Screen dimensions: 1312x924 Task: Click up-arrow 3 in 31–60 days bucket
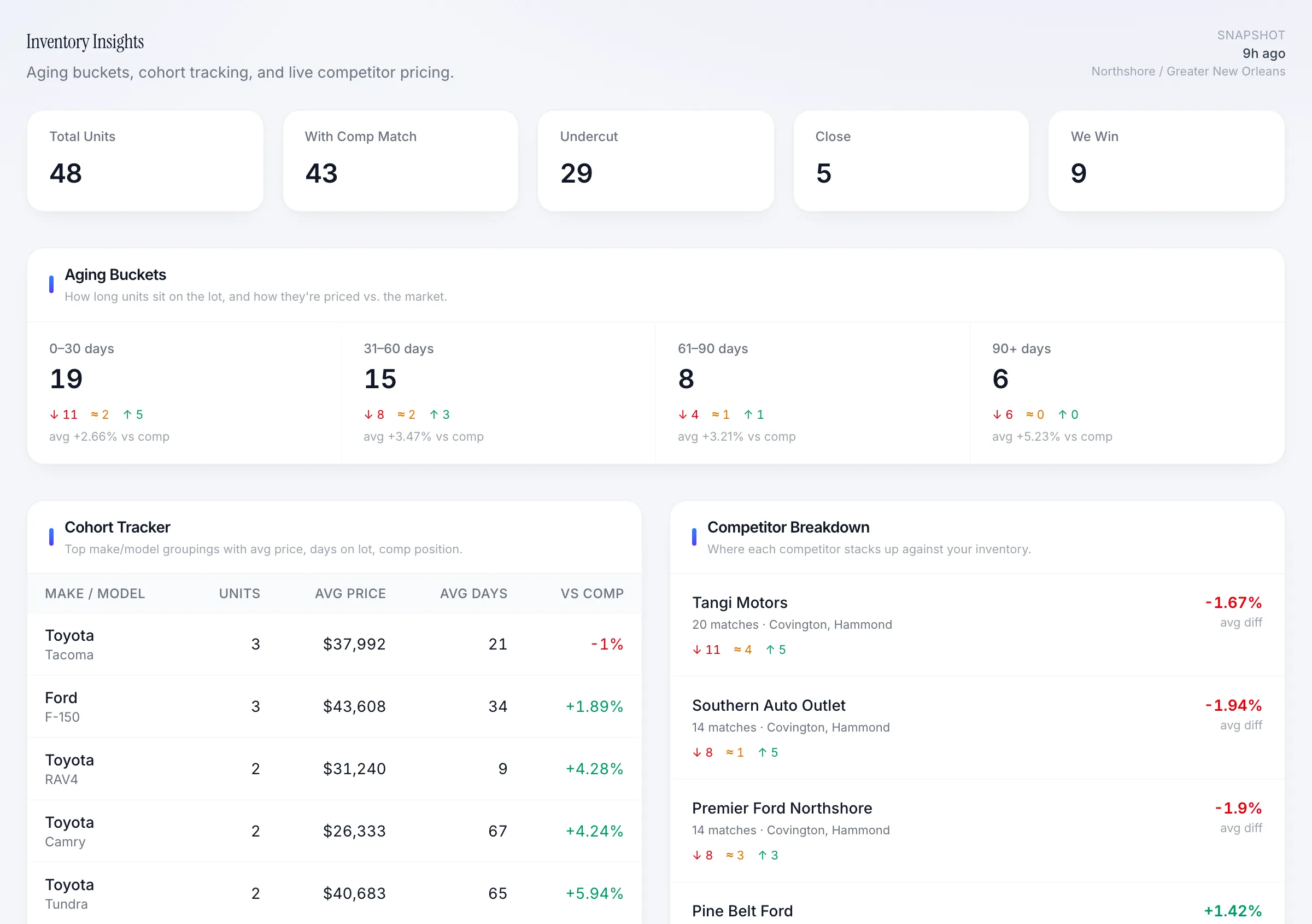(440, 414)
